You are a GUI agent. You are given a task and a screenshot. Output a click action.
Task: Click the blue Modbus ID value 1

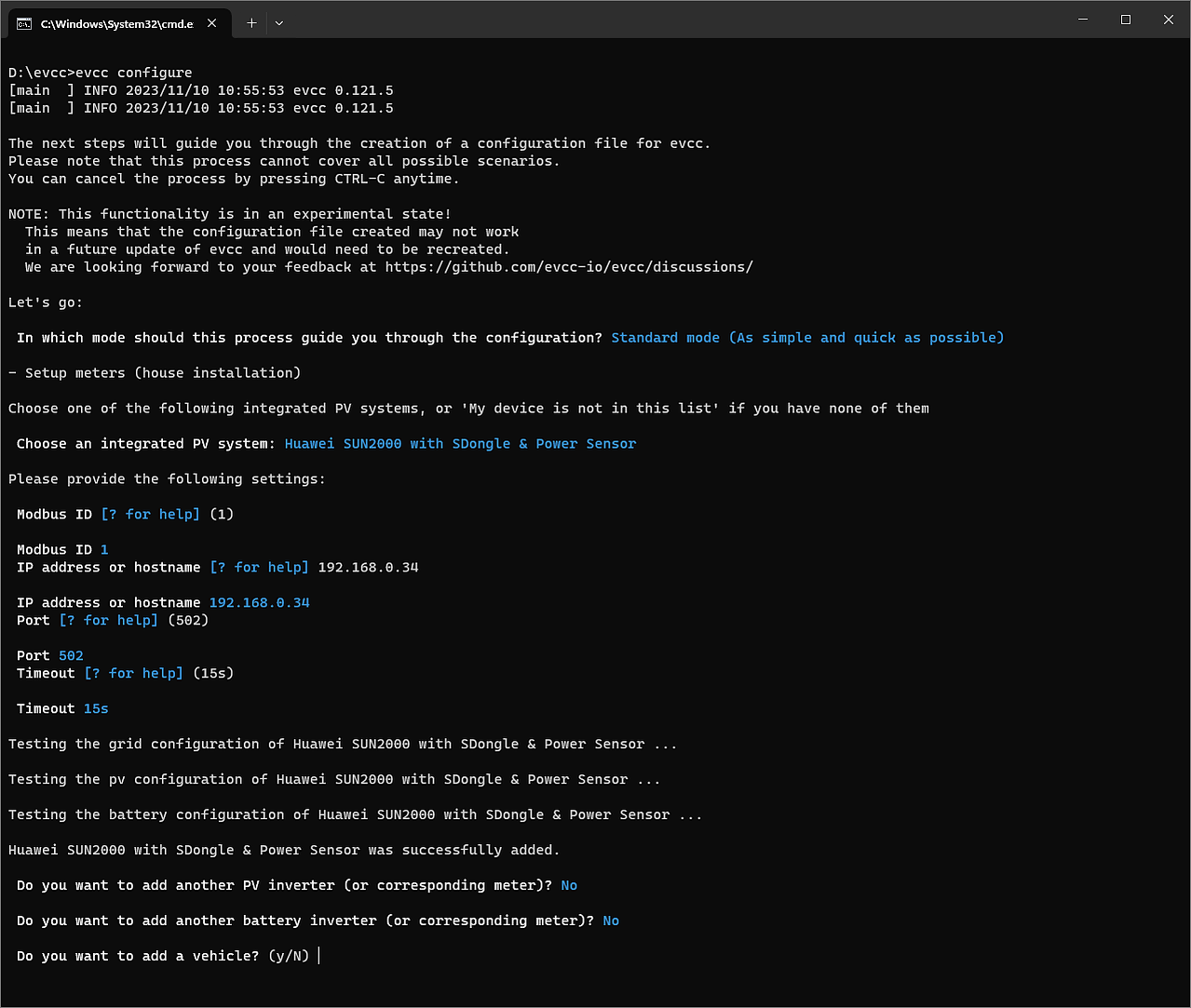coord(104,550)
